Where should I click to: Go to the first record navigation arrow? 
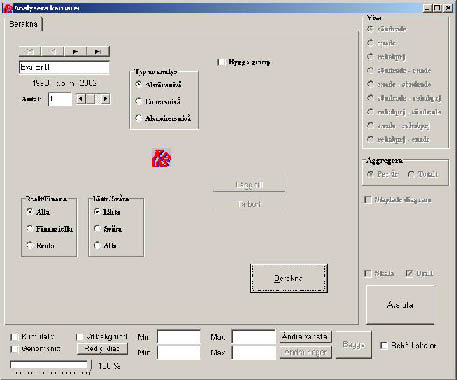coord(30,51)
